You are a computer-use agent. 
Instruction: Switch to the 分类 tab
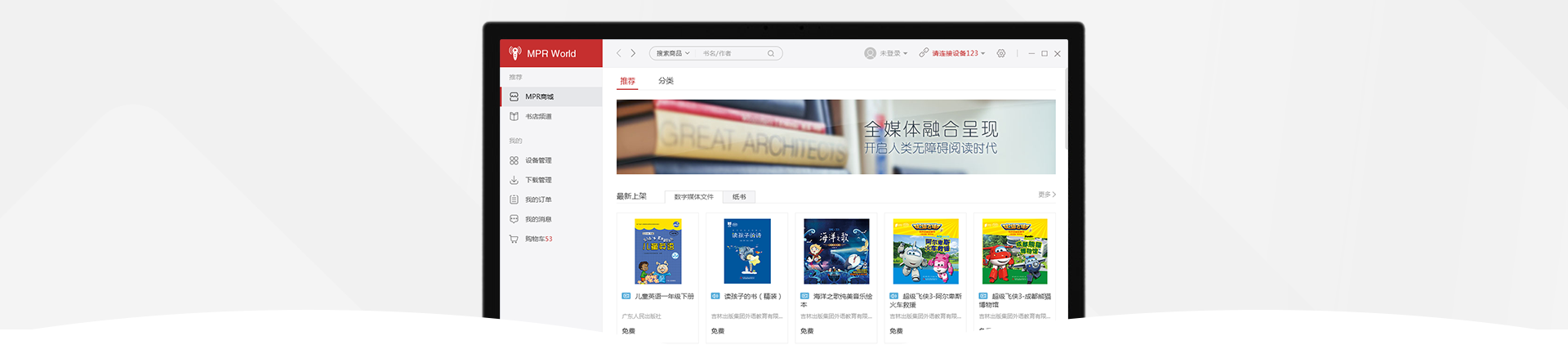(666, 81)
